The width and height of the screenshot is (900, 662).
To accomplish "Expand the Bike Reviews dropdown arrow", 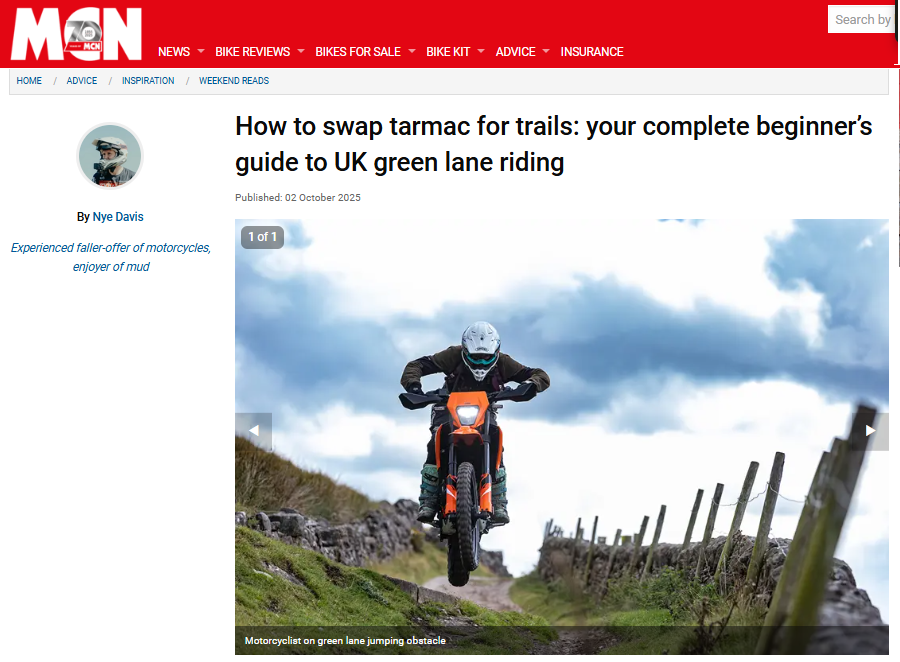I will [301, 52].
